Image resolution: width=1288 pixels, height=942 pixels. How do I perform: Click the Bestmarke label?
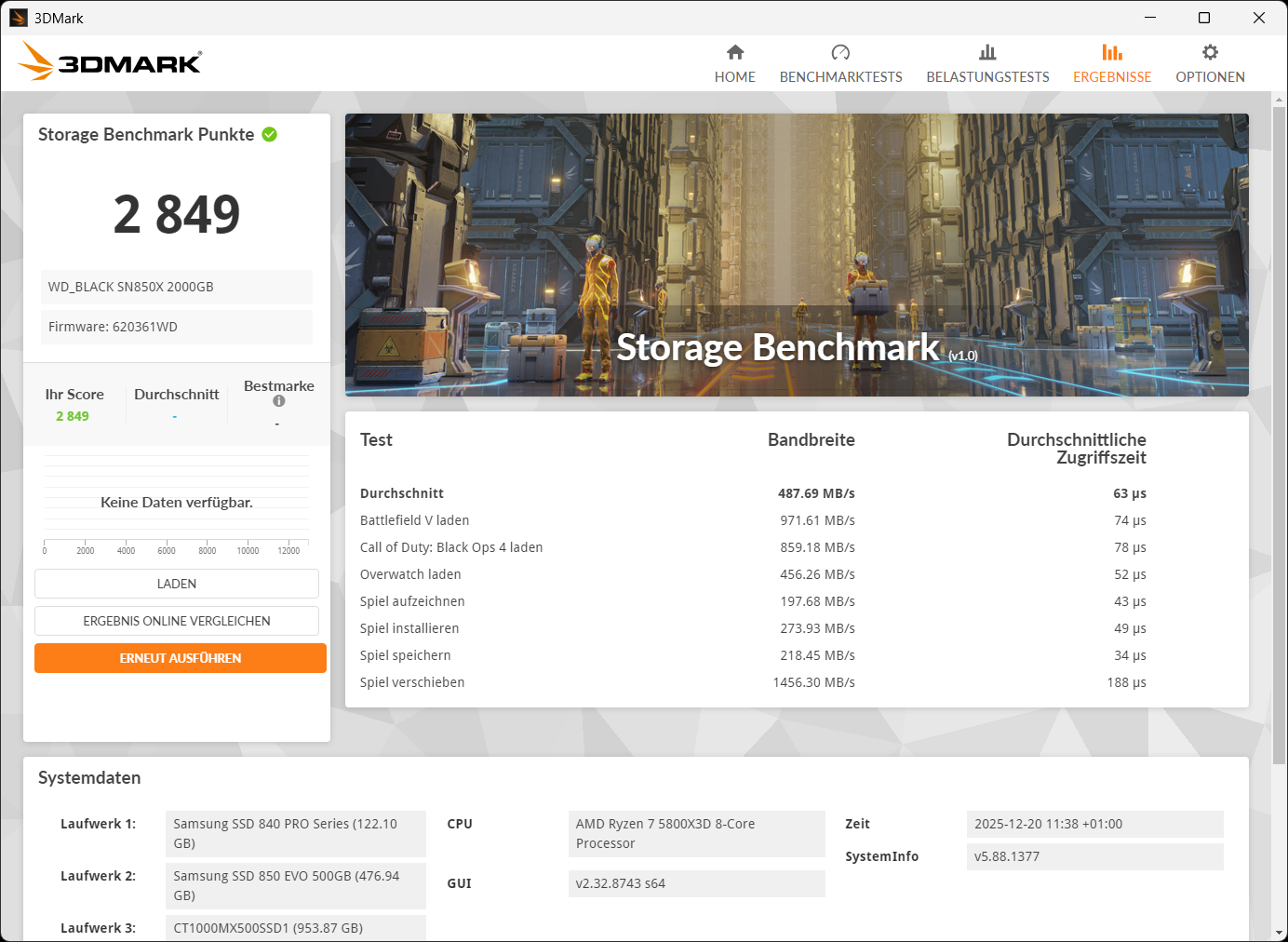279,386
